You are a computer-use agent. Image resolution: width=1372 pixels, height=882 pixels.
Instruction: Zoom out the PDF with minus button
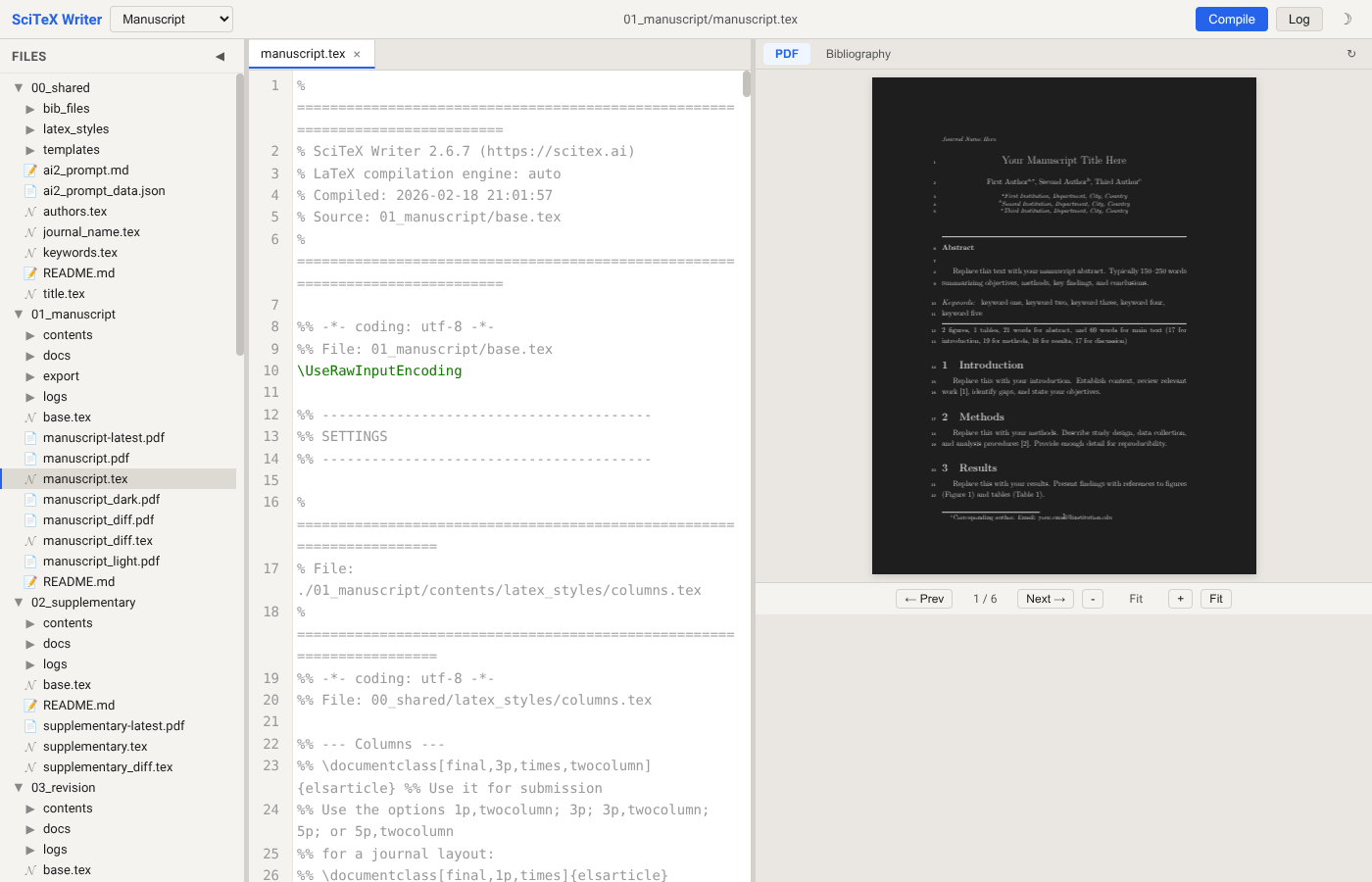click(1093, 599)
